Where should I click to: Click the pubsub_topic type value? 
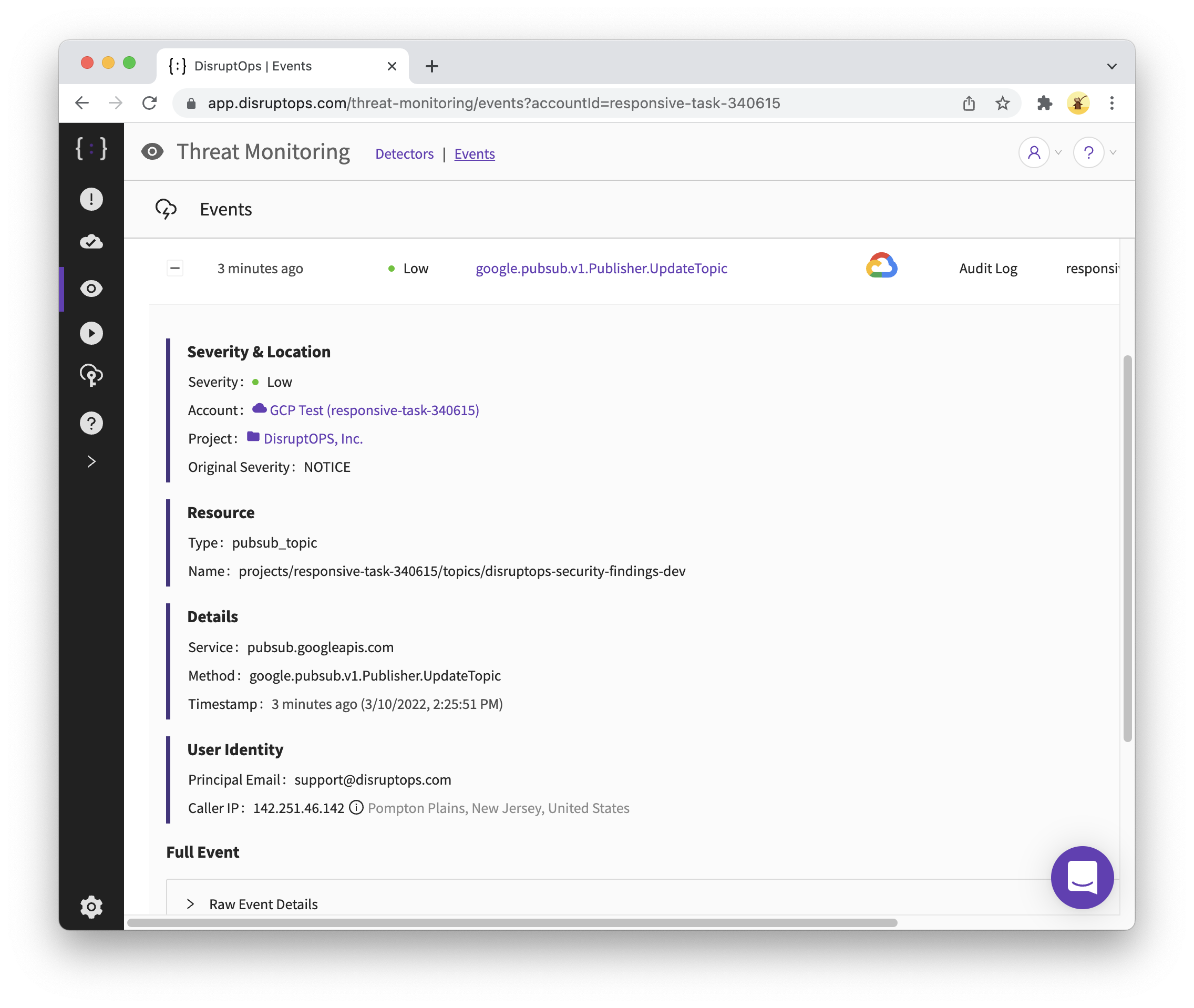(274, 542)
